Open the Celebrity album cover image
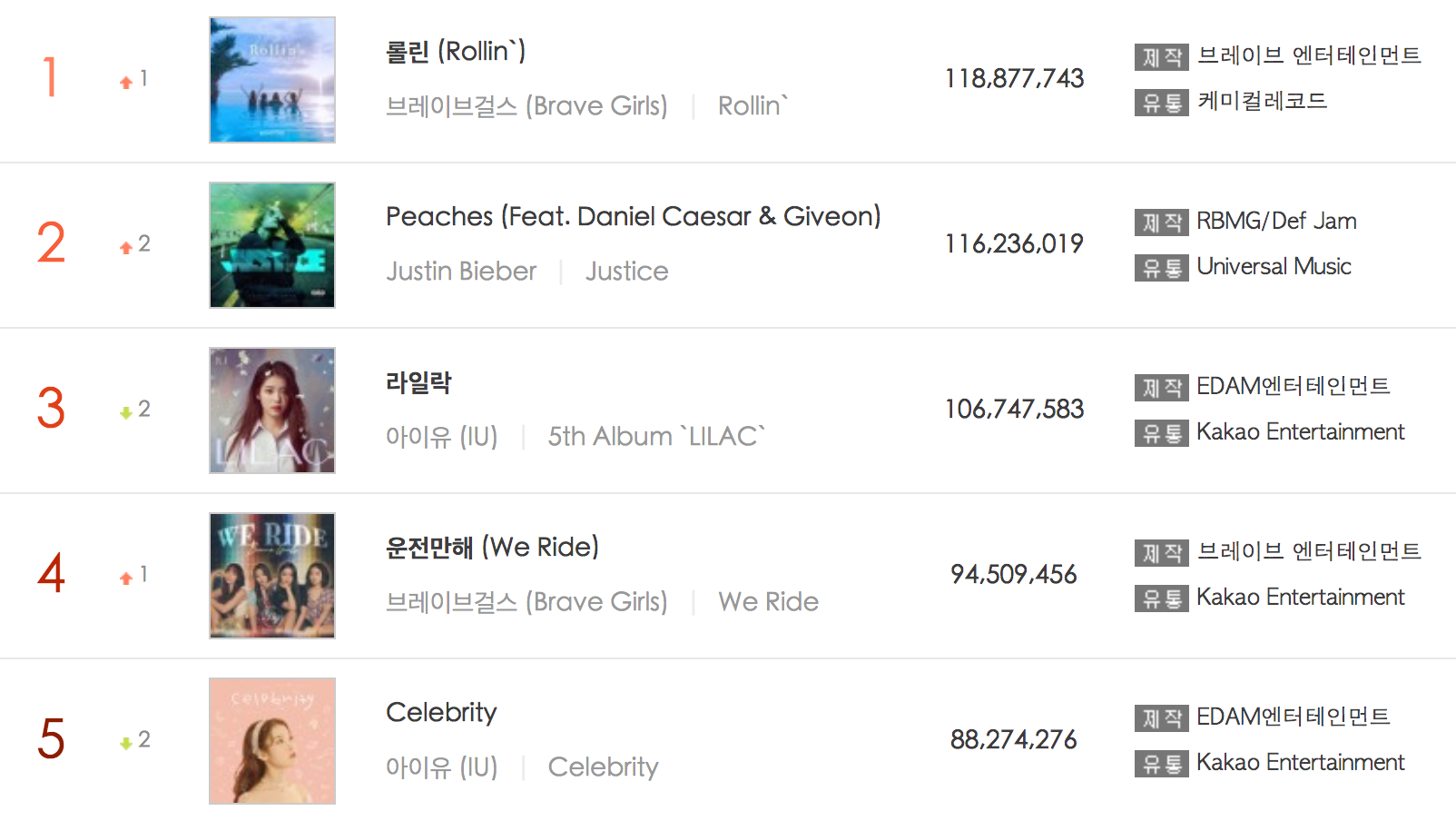 (272, 741)
